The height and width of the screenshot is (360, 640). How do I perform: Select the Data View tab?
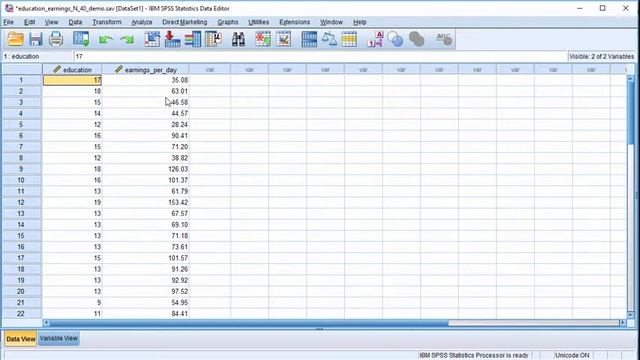[x=20, y=339]
